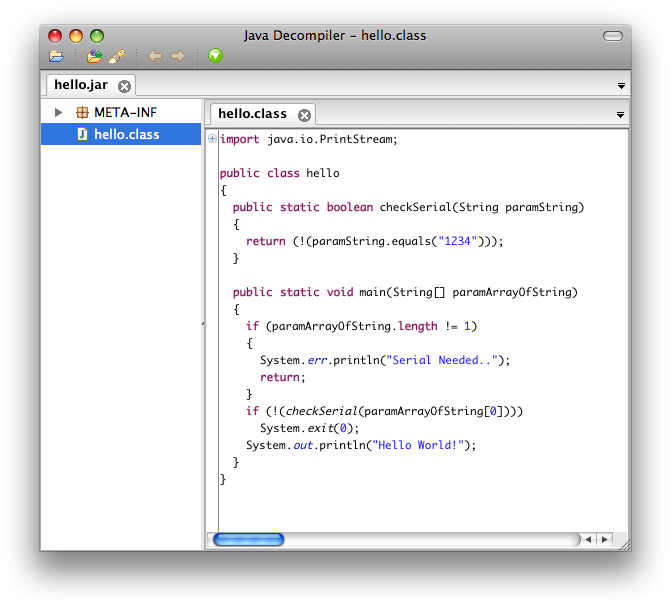Click the yellow minimize button
This screenshot has height=606, width=671.
coord(76,36)
